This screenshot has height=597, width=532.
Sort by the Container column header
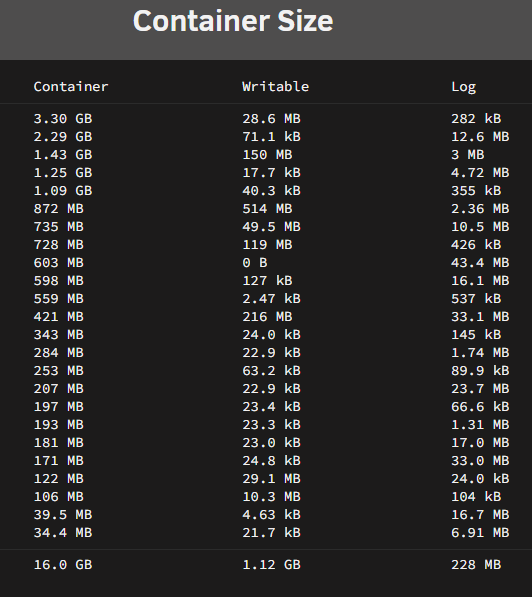(x=71, y=87)
